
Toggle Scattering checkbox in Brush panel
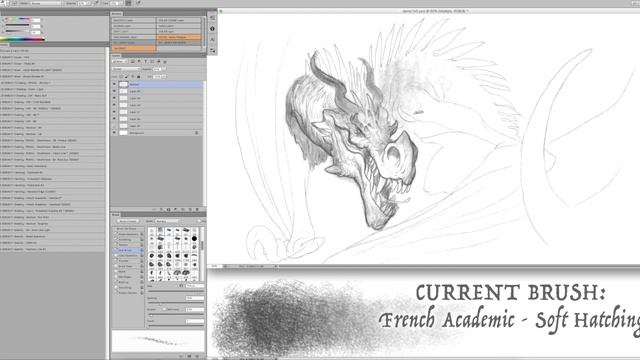[x=116, y=240]
